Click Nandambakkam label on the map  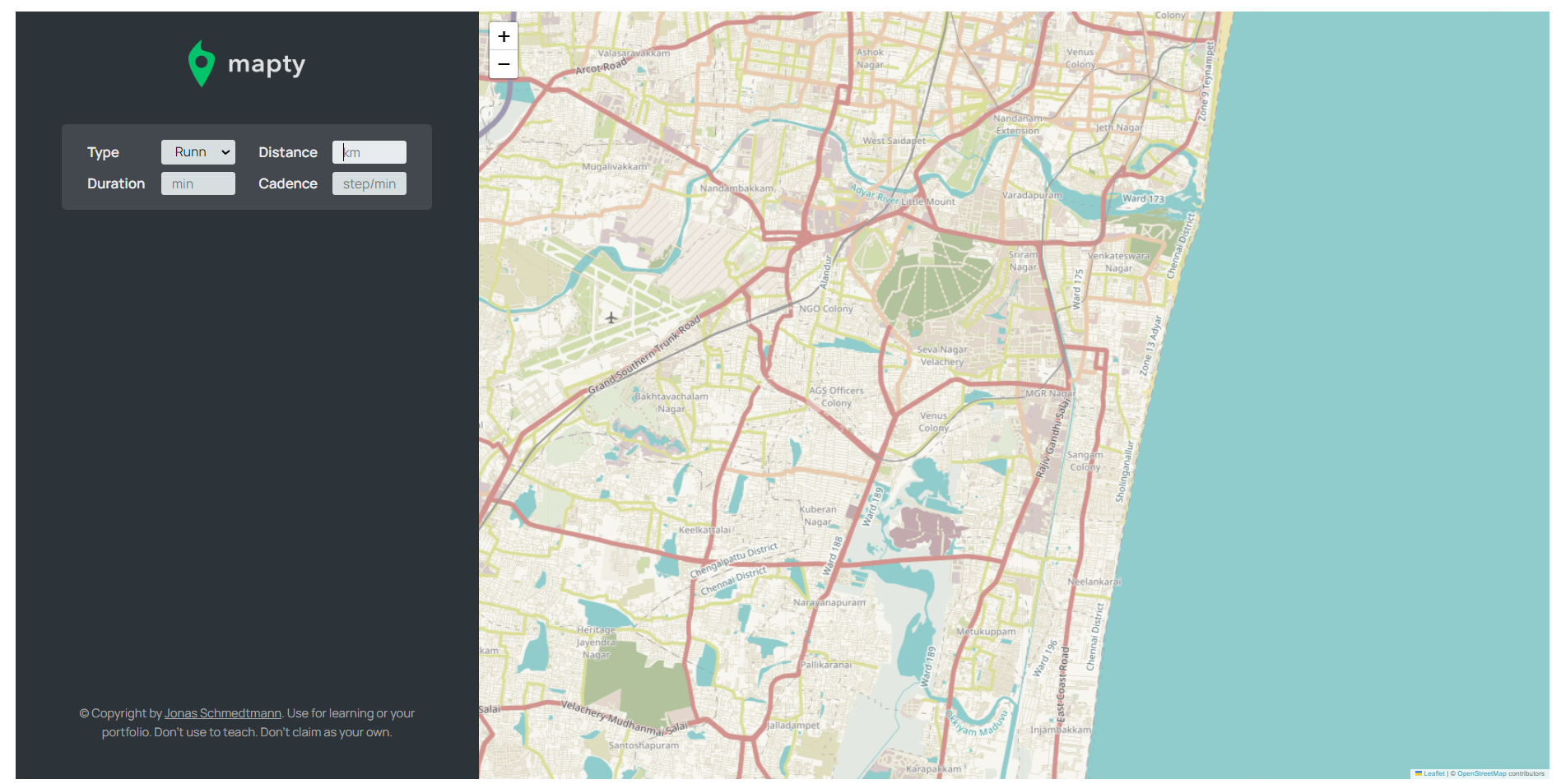(x=736, y=188)
